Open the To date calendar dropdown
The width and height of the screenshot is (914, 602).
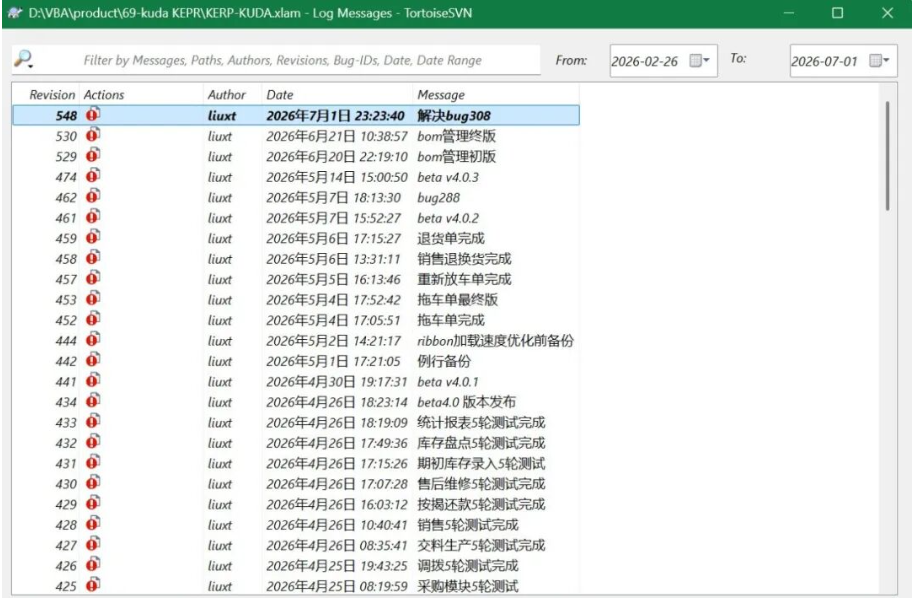[878, 61]
